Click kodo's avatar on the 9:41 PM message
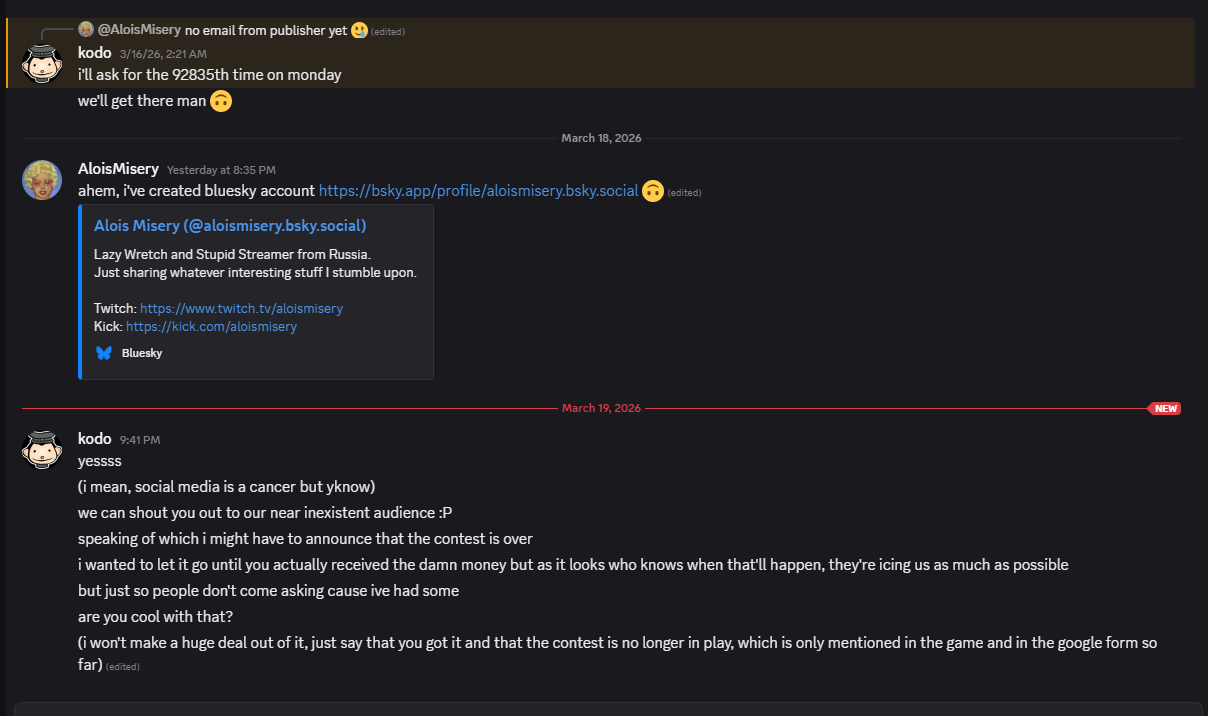This screenshot has width=1208, height=716. click(41, 449)
